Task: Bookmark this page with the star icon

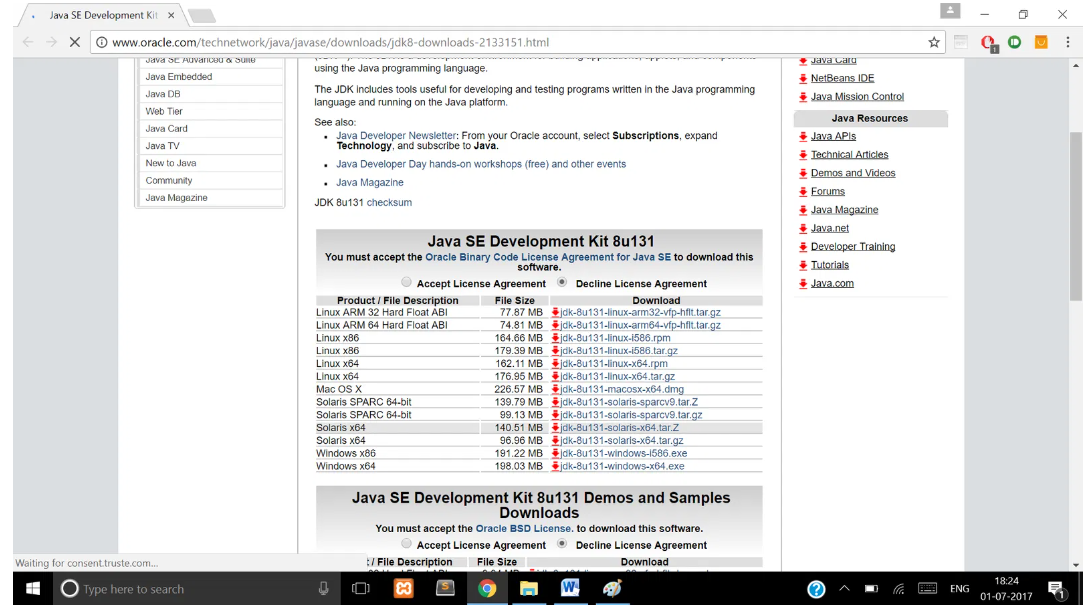Action: 934,42
